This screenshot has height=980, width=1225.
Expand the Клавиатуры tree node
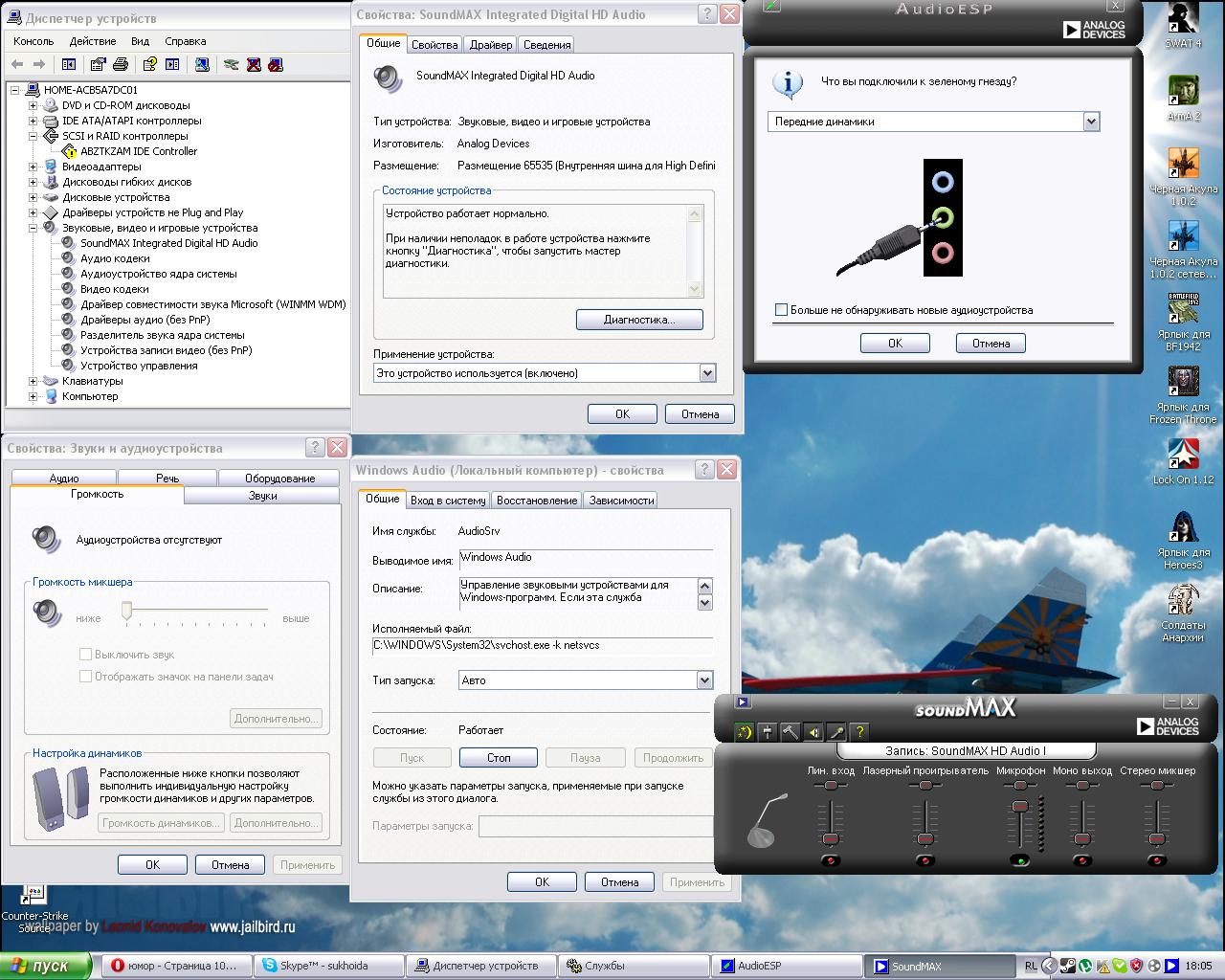33,381
